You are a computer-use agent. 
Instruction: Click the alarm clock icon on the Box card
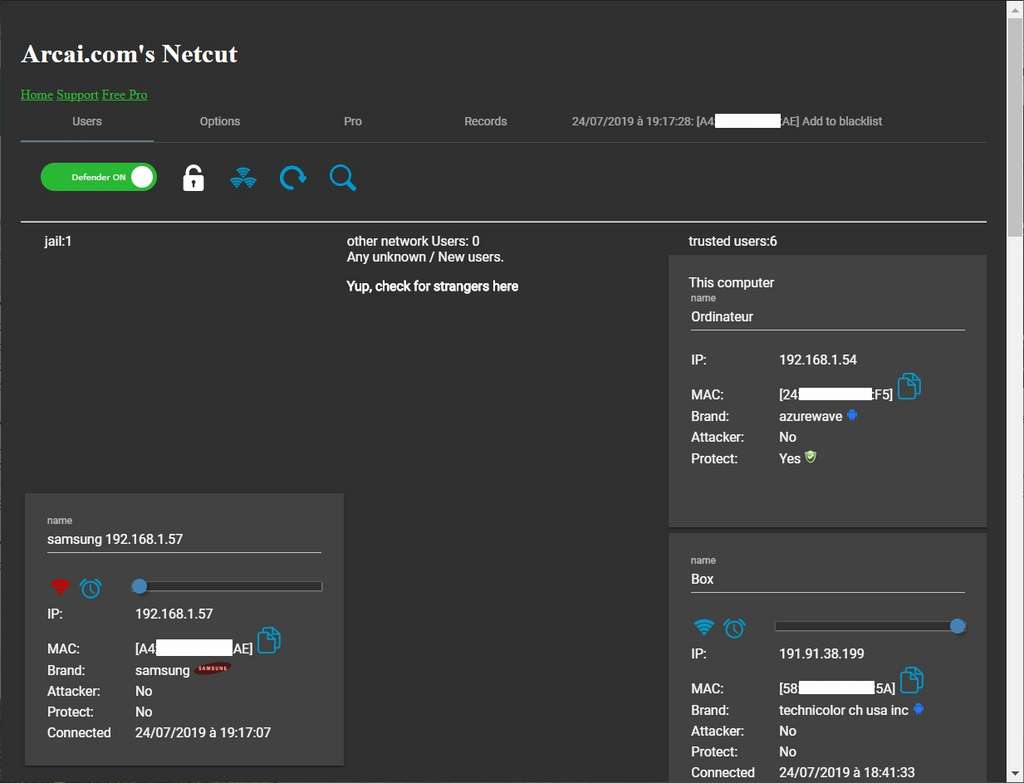click(x=736, y=627)
